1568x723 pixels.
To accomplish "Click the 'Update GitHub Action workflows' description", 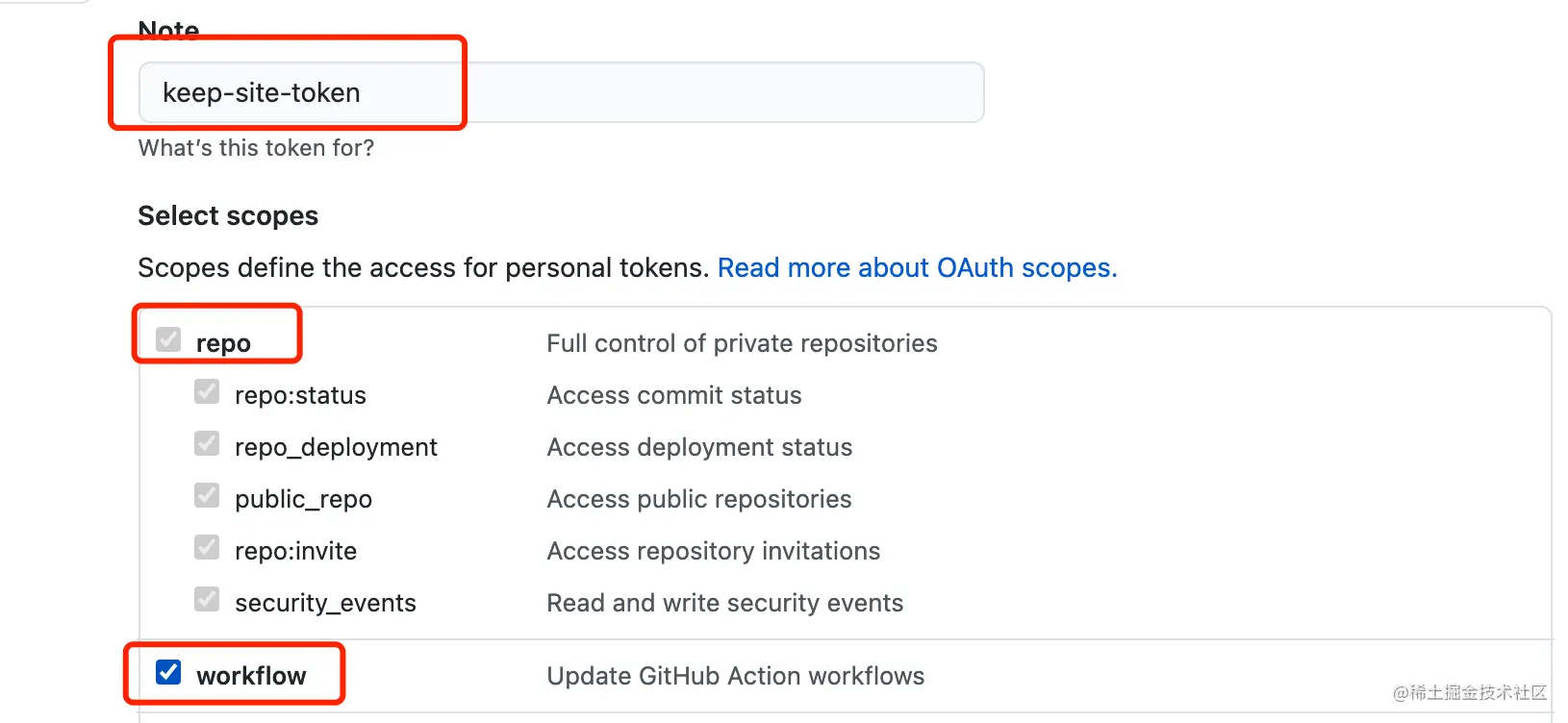I will tap(735, 676).
